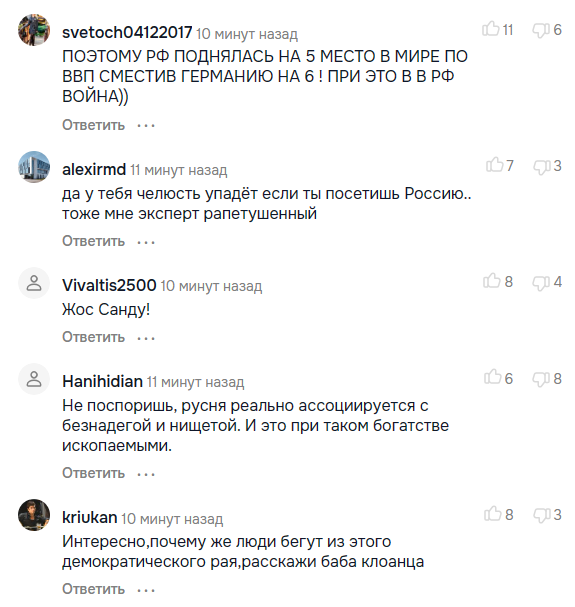
Task: Reply to kriukan's comment
Action: pyautogui.click(x=93, y=589)
